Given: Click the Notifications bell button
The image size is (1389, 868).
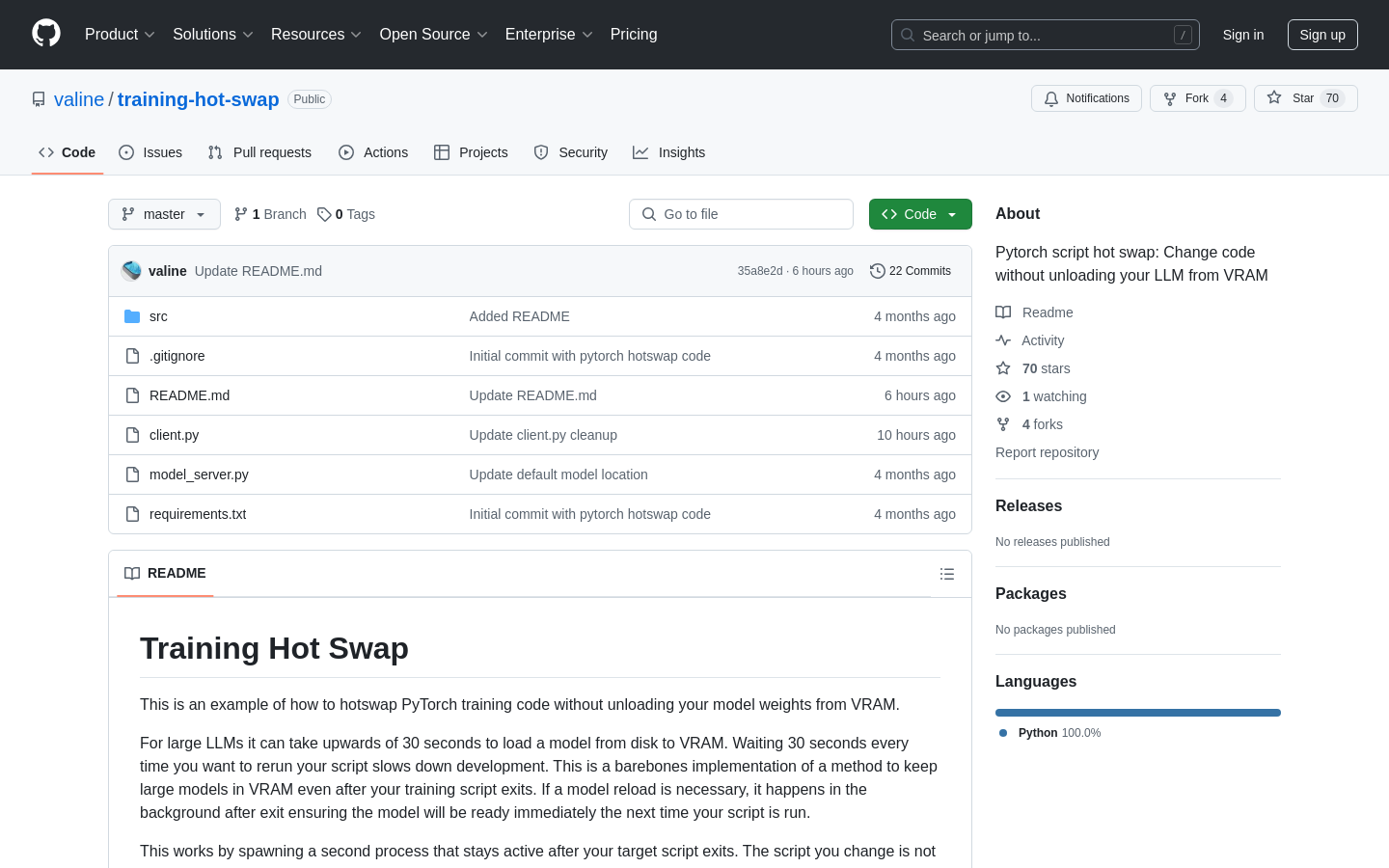Looking at the screenshot, I should pyautogui.click(x=1086, y=98).
